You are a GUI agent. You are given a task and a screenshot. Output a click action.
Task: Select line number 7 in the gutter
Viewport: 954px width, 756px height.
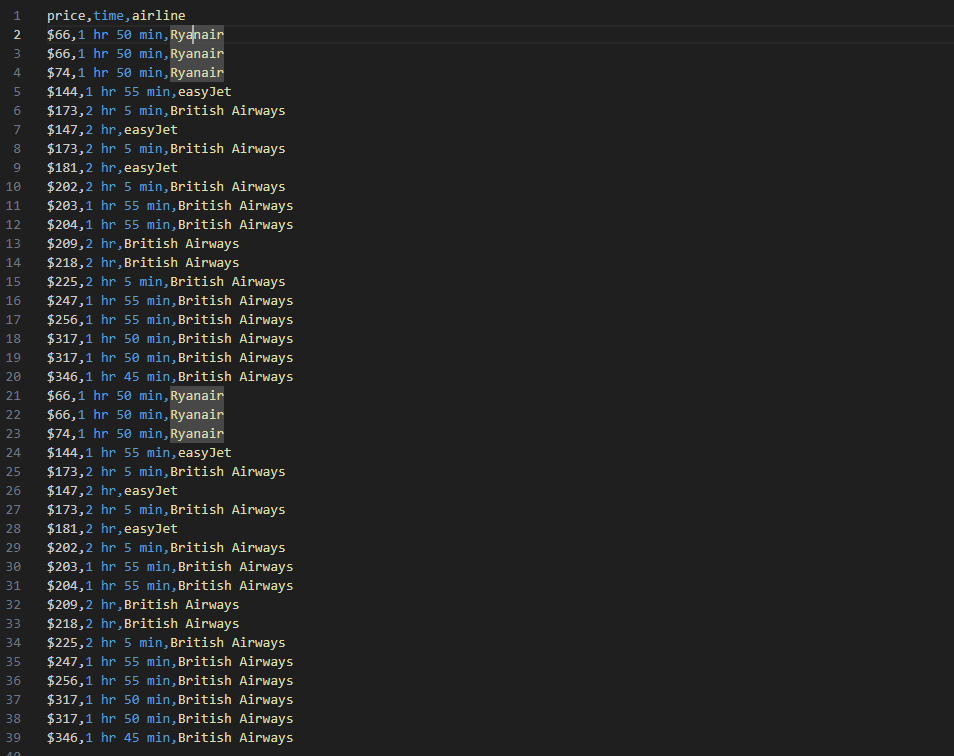(x=17, y=130)
